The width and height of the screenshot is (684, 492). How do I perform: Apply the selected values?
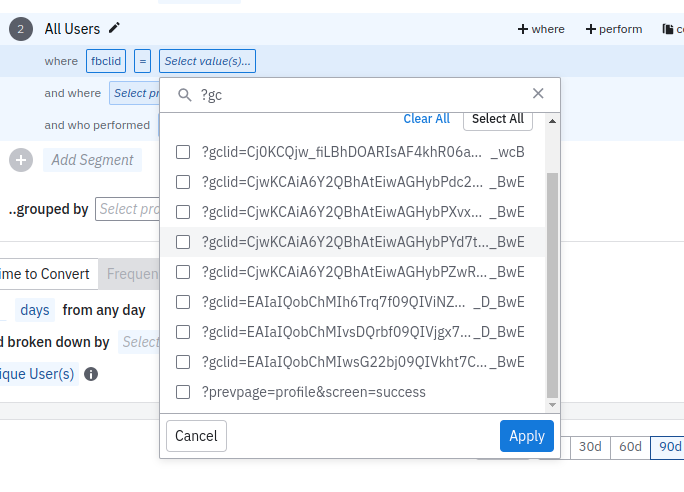point(527,436)
